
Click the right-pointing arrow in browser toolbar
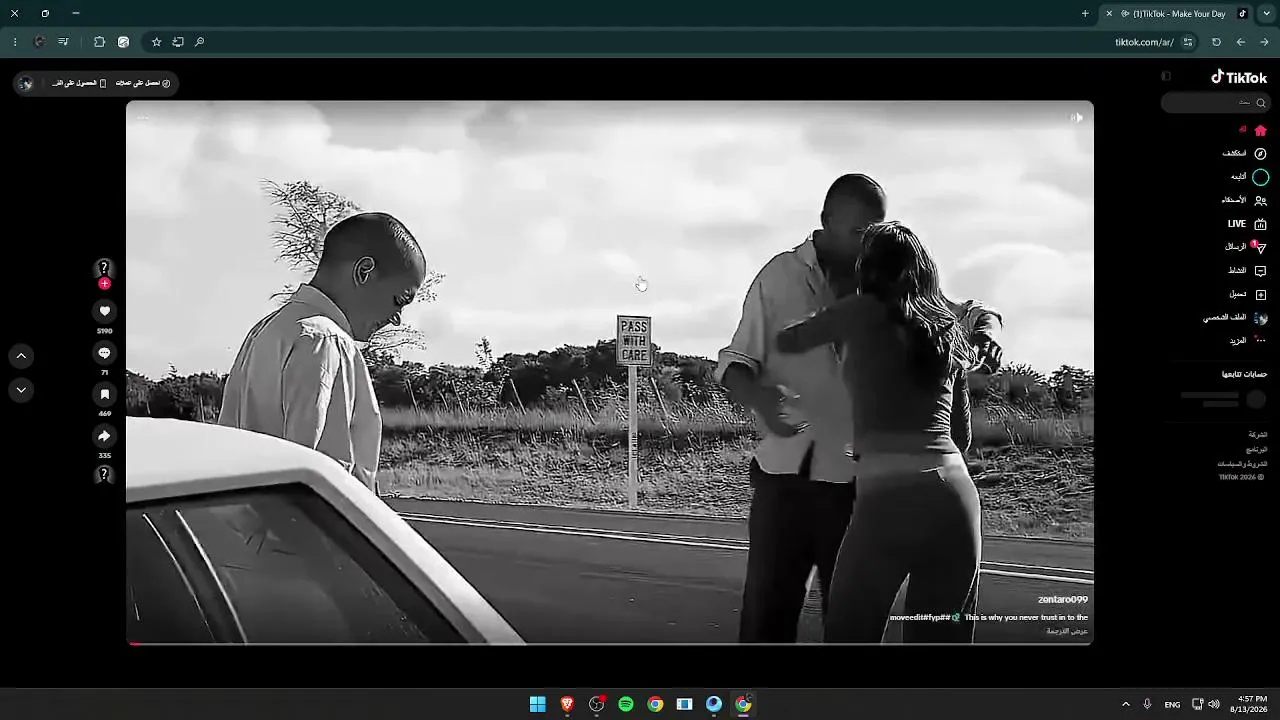[1264, 42]
